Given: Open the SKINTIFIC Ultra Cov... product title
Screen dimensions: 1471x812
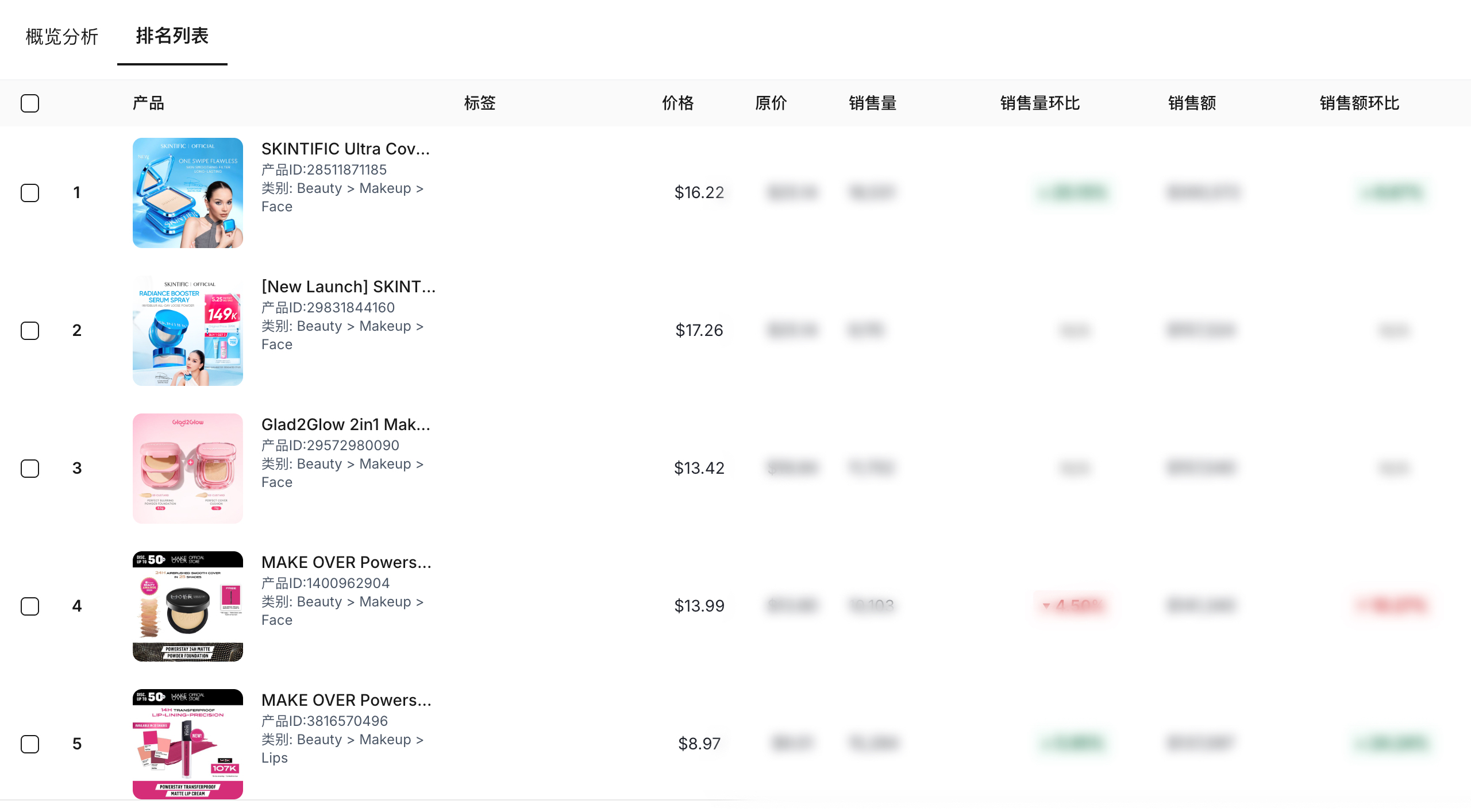Looking at the screenshot, I should (x=345, y=149).
